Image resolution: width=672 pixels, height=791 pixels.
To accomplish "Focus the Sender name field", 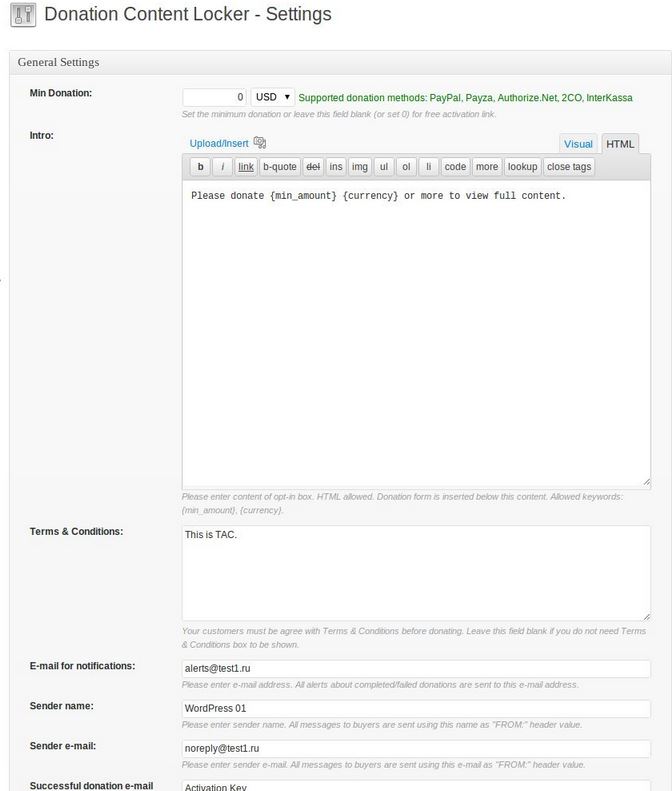I will pyautogui.click(x=416, y=708).
